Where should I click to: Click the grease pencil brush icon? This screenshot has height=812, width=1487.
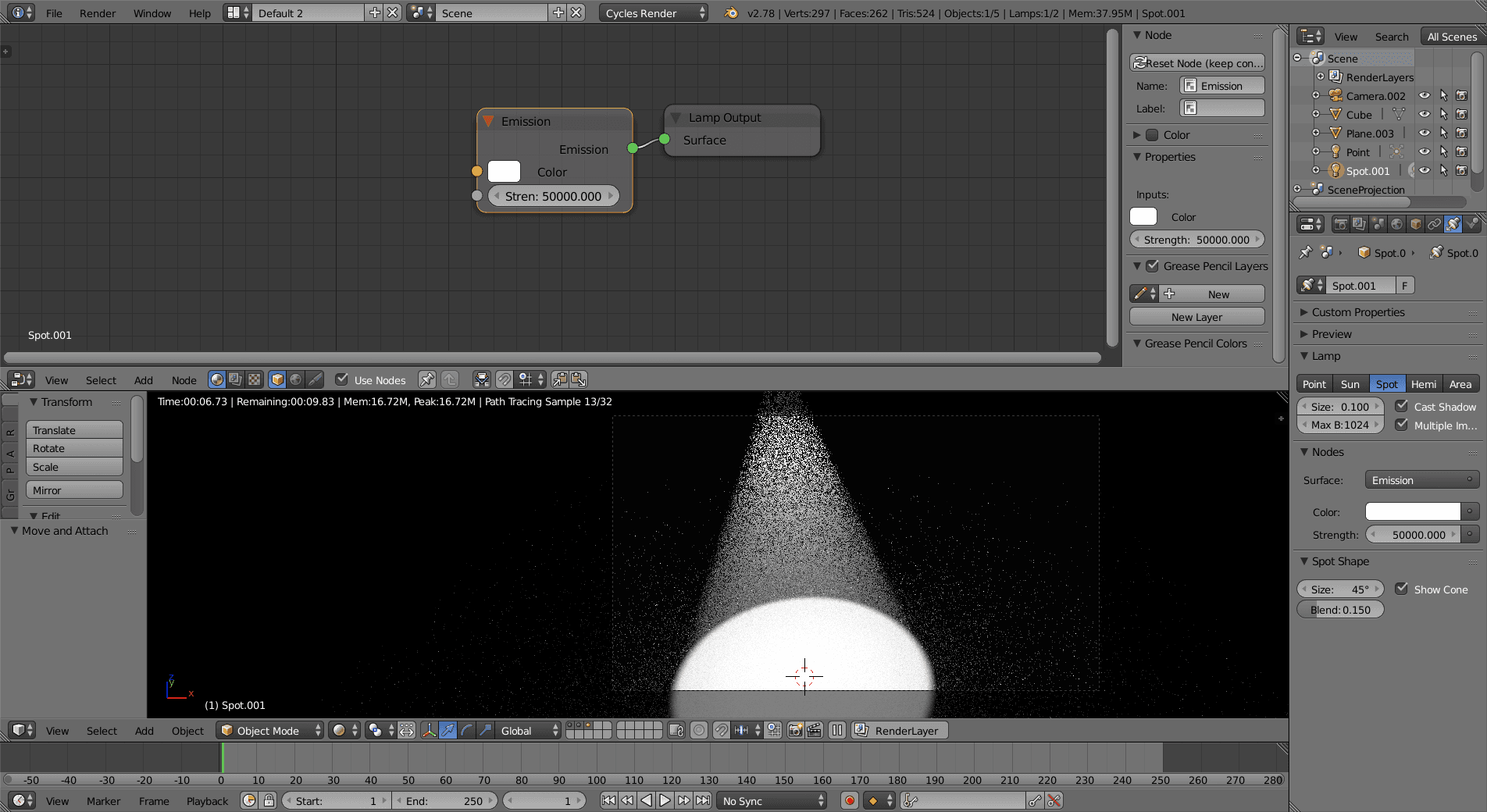click(1141, 294)
